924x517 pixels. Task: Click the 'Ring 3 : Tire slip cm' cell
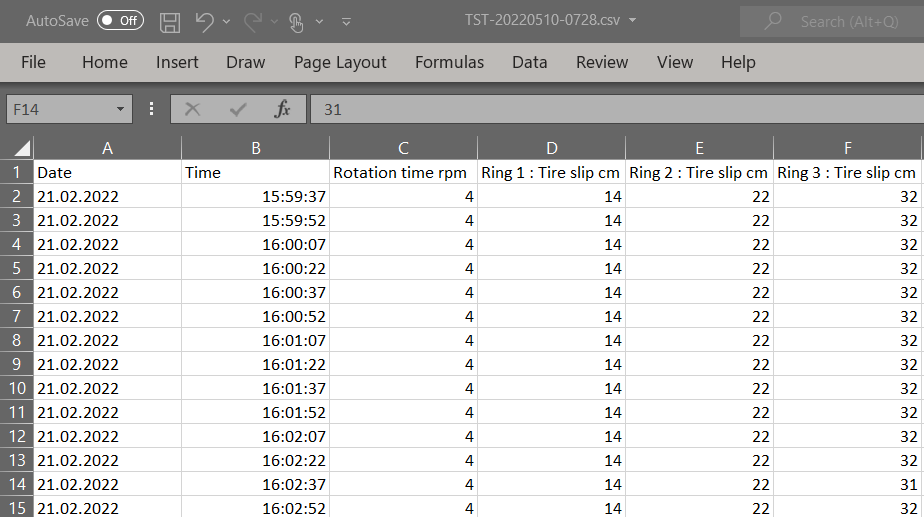(847, 172)
